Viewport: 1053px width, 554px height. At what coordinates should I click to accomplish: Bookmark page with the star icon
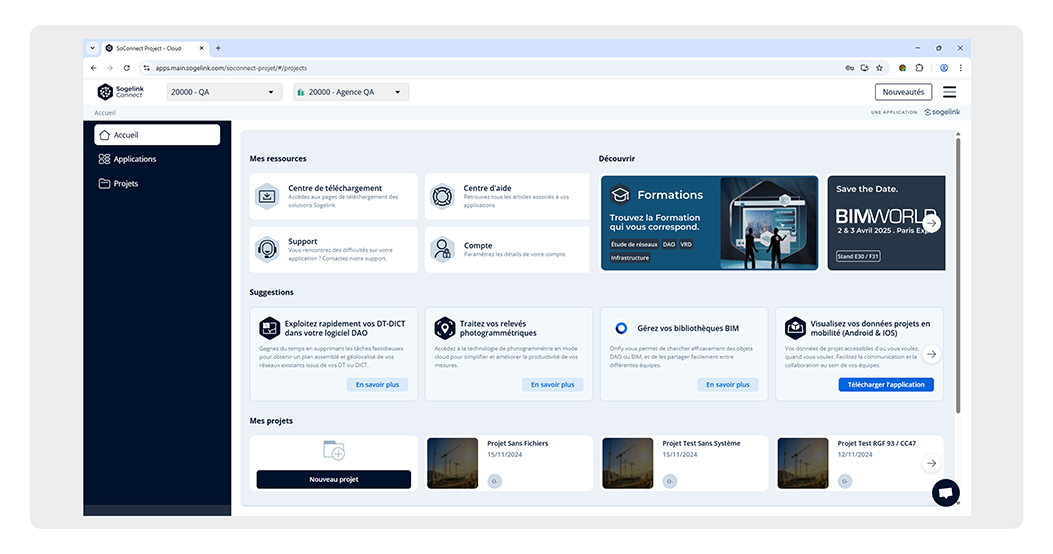879,68
